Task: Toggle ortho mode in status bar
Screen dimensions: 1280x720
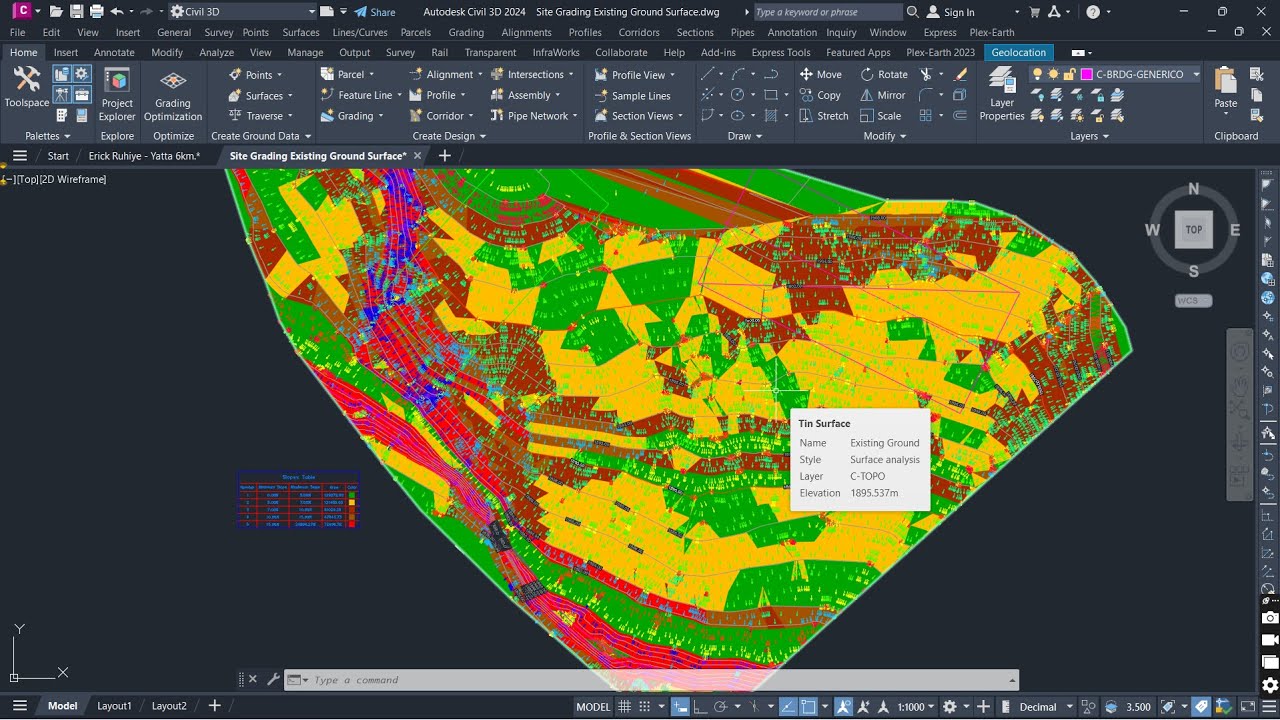Action: [700, 707]
